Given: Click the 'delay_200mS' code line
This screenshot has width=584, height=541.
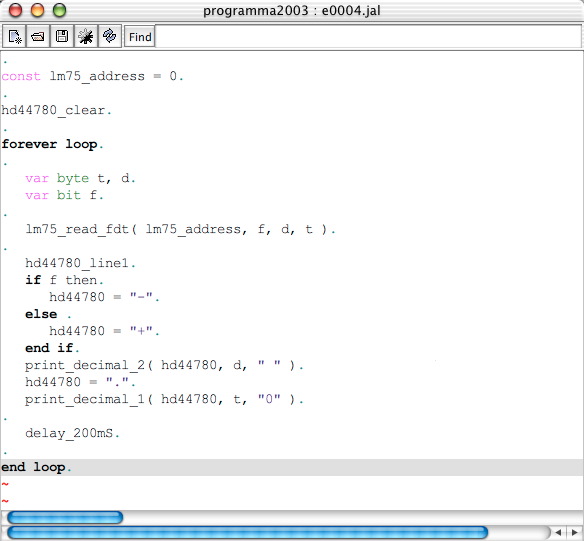Looking at the screenshot, I should tap(72, 433).
